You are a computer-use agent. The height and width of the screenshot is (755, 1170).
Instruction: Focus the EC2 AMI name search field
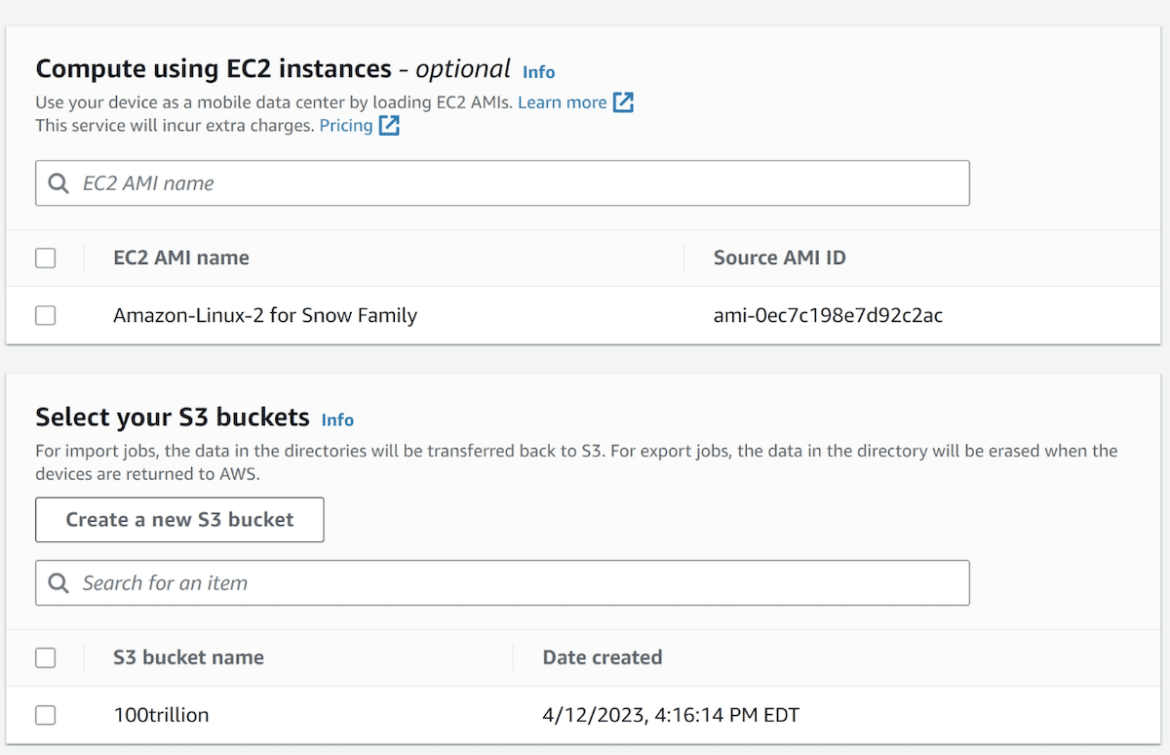pyautogui.click(x=502, y=184)
